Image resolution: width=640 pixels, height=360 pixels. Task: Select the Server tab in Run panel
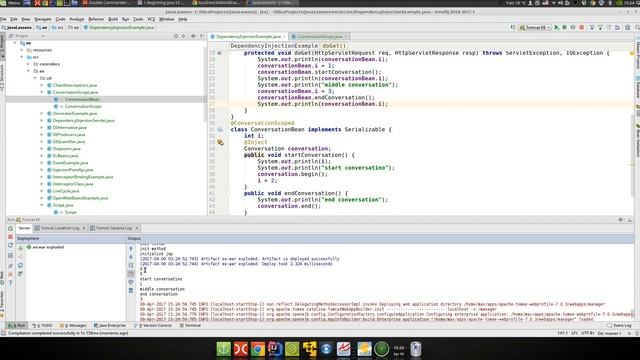[x=24, y=228]
